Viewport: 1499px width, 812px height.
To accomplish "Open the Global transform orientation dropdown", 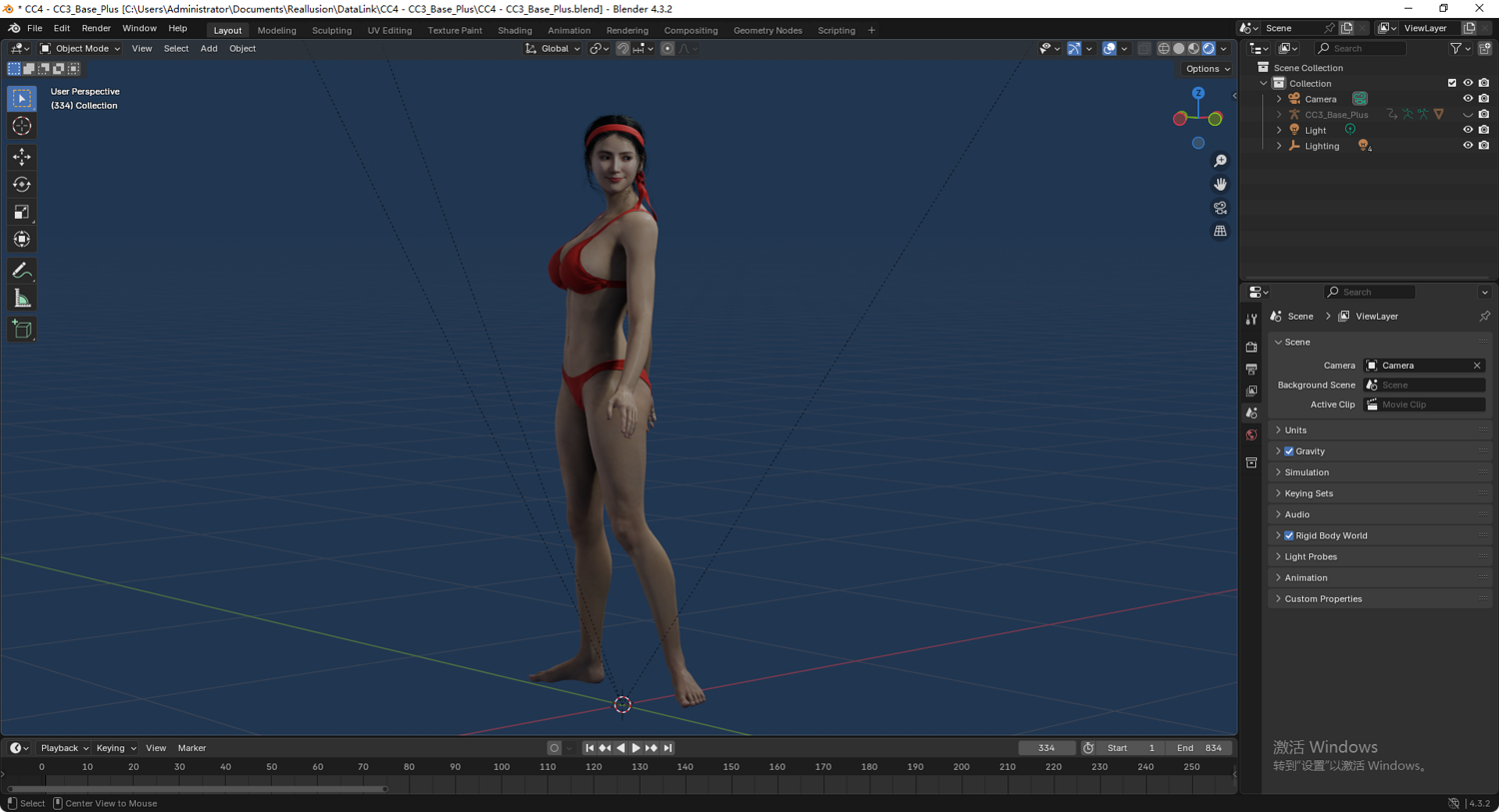I will [x=553, y=48].
